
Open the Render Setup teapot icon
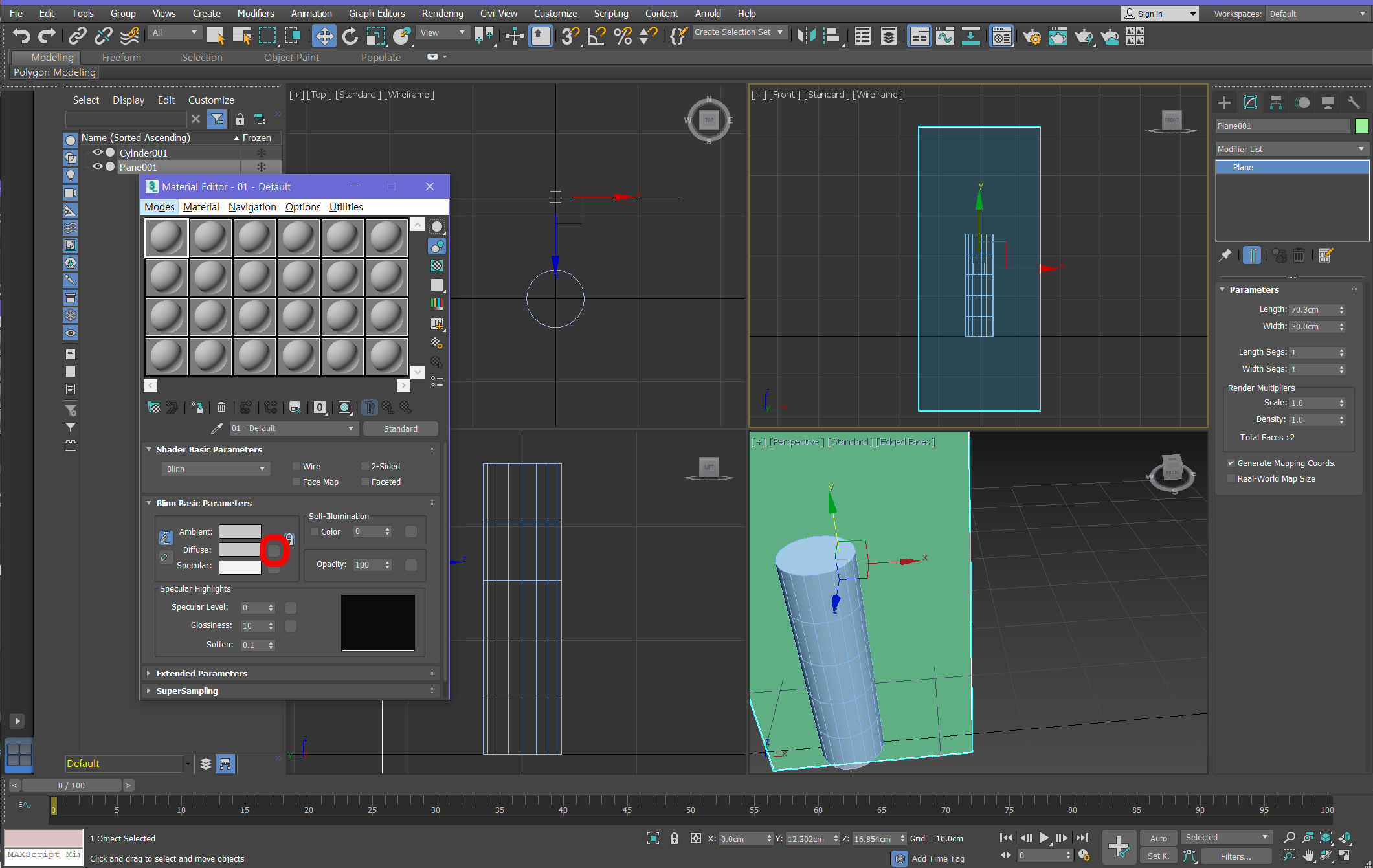click(x=1031, y=37)
